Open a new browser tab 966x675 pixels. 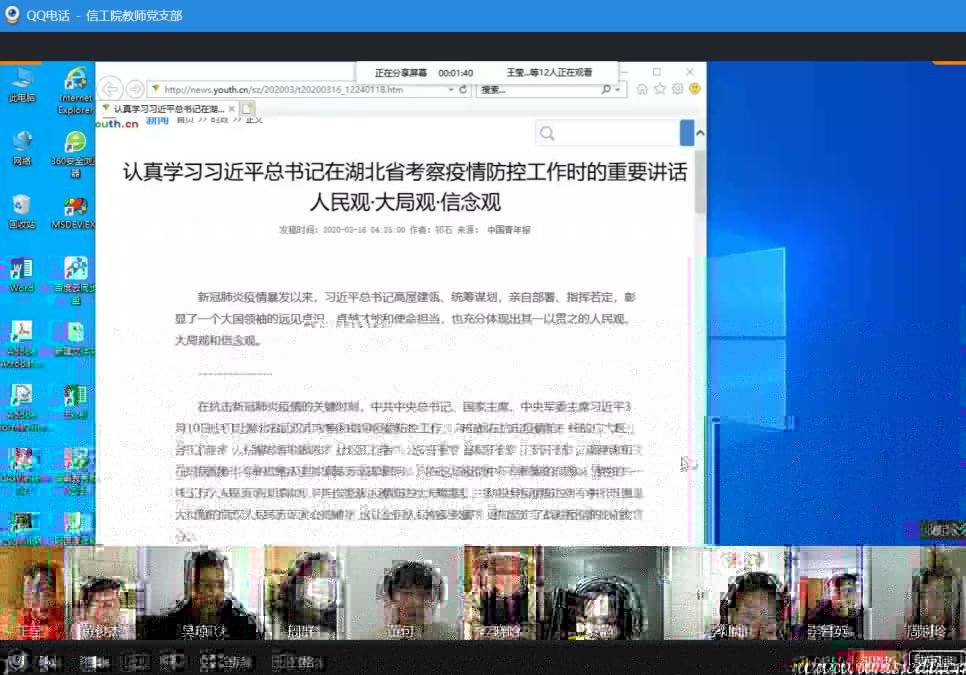pos(247,108)
